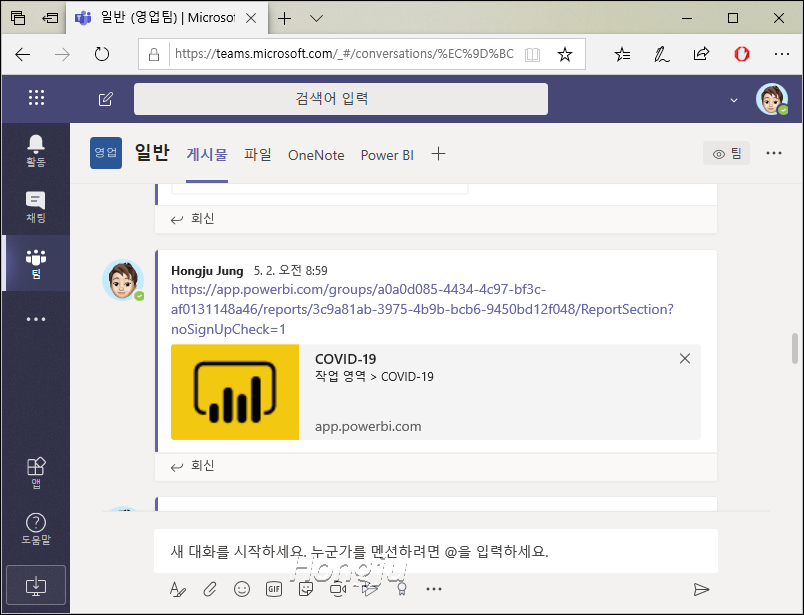Click app.powerbi.com card domain text
Viewport: 804px width, 615px height.
368,426
